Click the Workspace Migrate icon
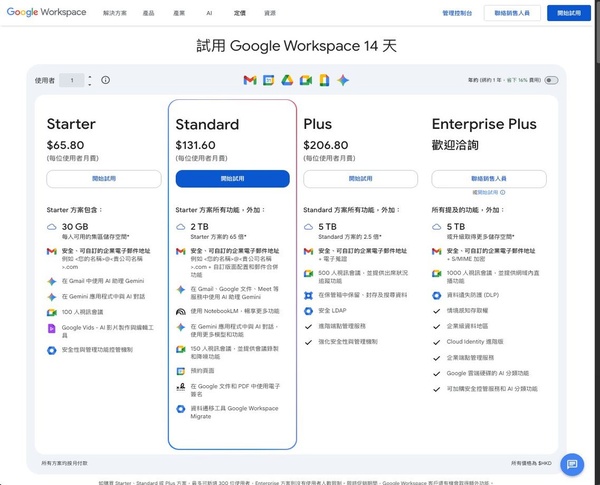600x485 pixels. point(181,409)
